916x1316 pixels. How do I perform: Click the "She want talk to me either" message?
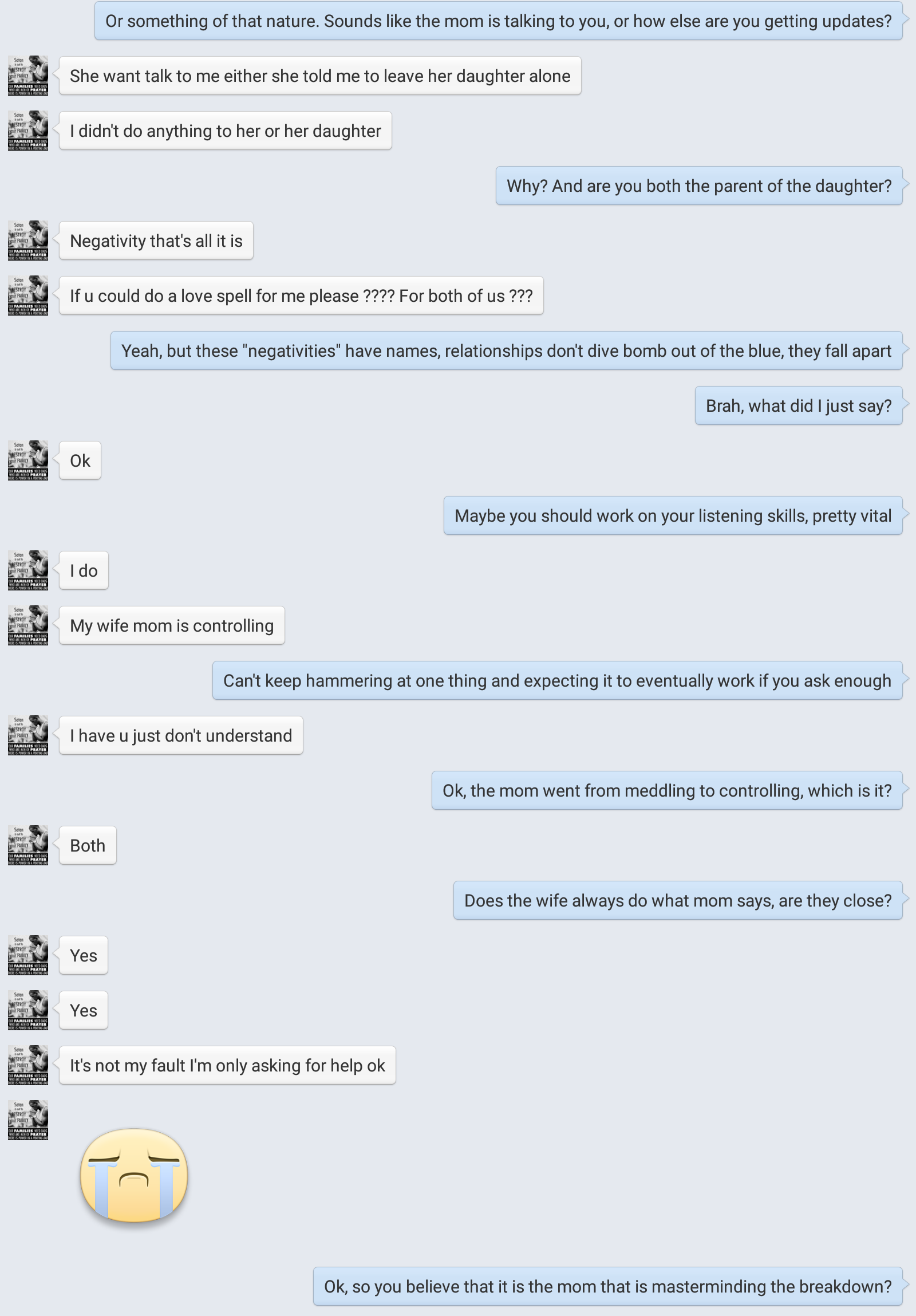point(319,76)
